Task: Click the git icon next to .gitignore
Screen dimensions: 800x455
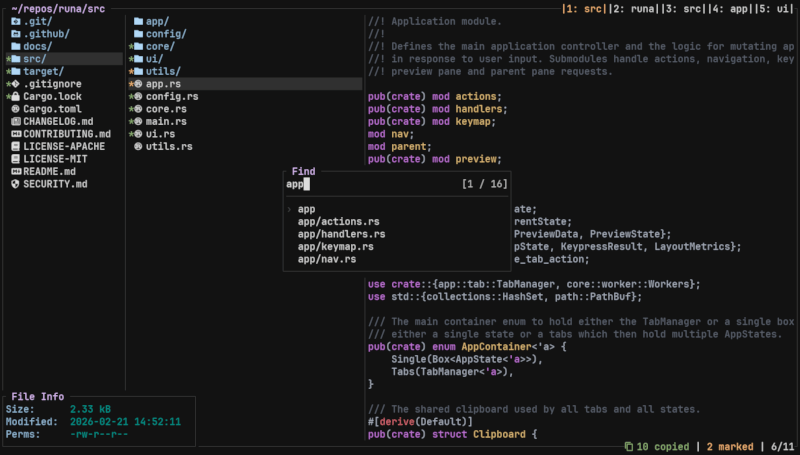Action: (x=16, y=84)
